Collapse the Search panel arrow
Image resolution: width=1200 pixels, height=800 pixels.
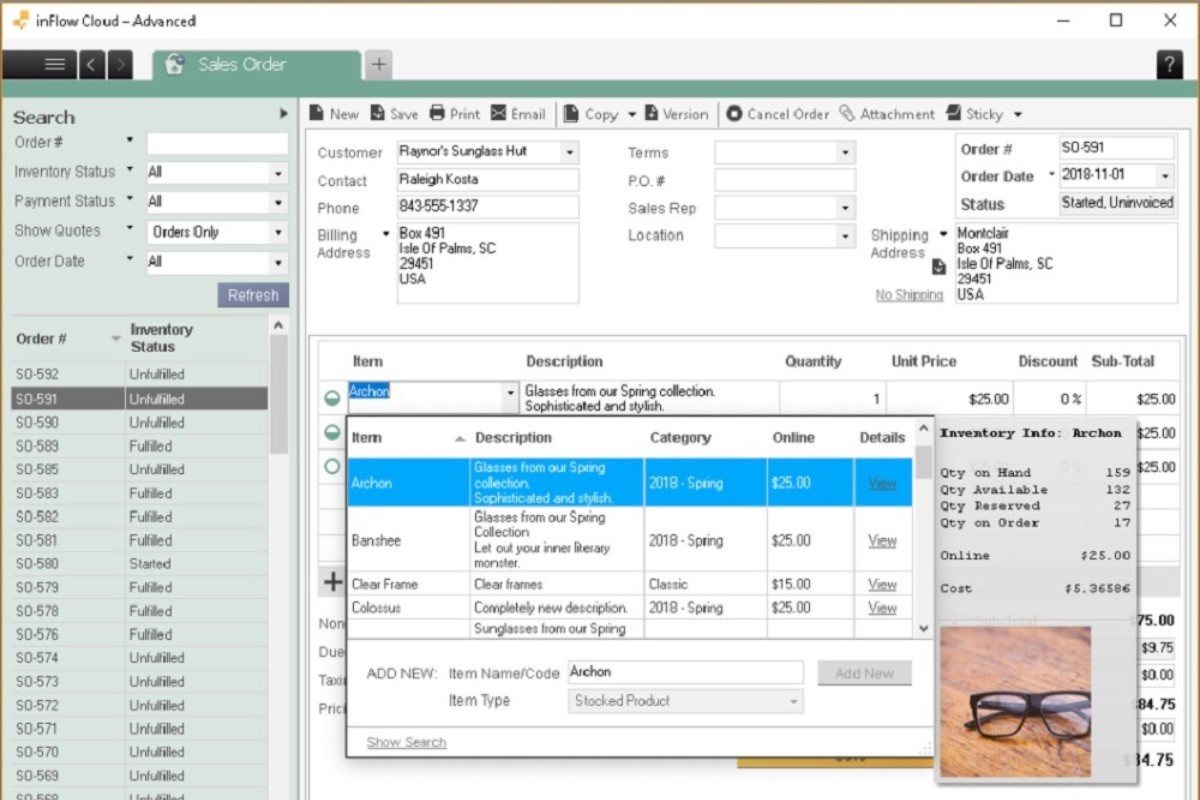click(x=283, y=115)
